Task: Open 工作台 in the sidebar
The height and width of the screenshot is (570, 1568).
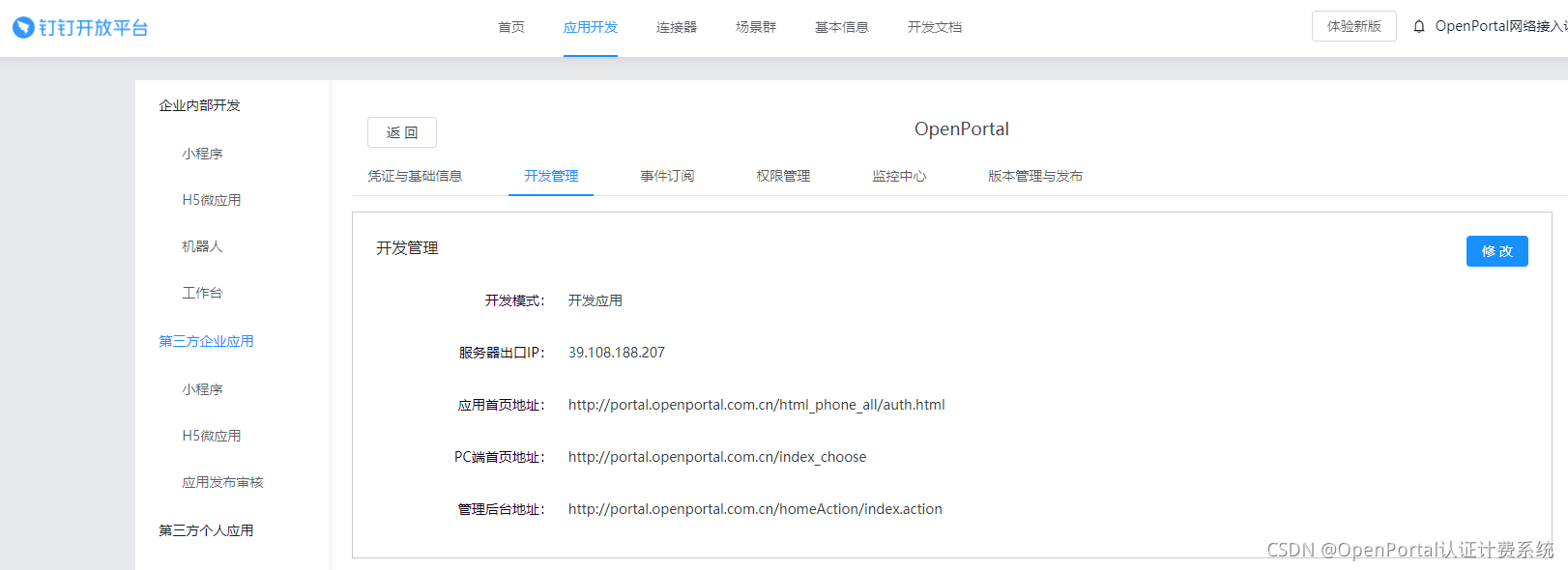Action: pyautogui.click(x=202, y=293)
